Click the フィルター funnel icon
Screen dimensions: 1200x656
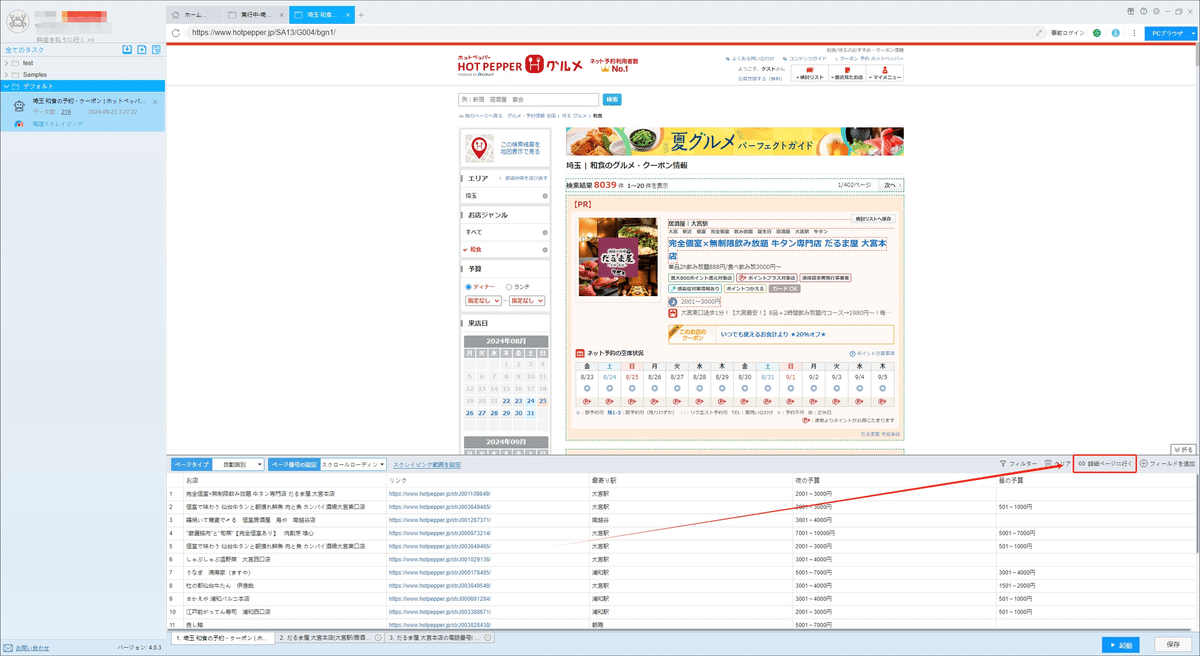1003,464
